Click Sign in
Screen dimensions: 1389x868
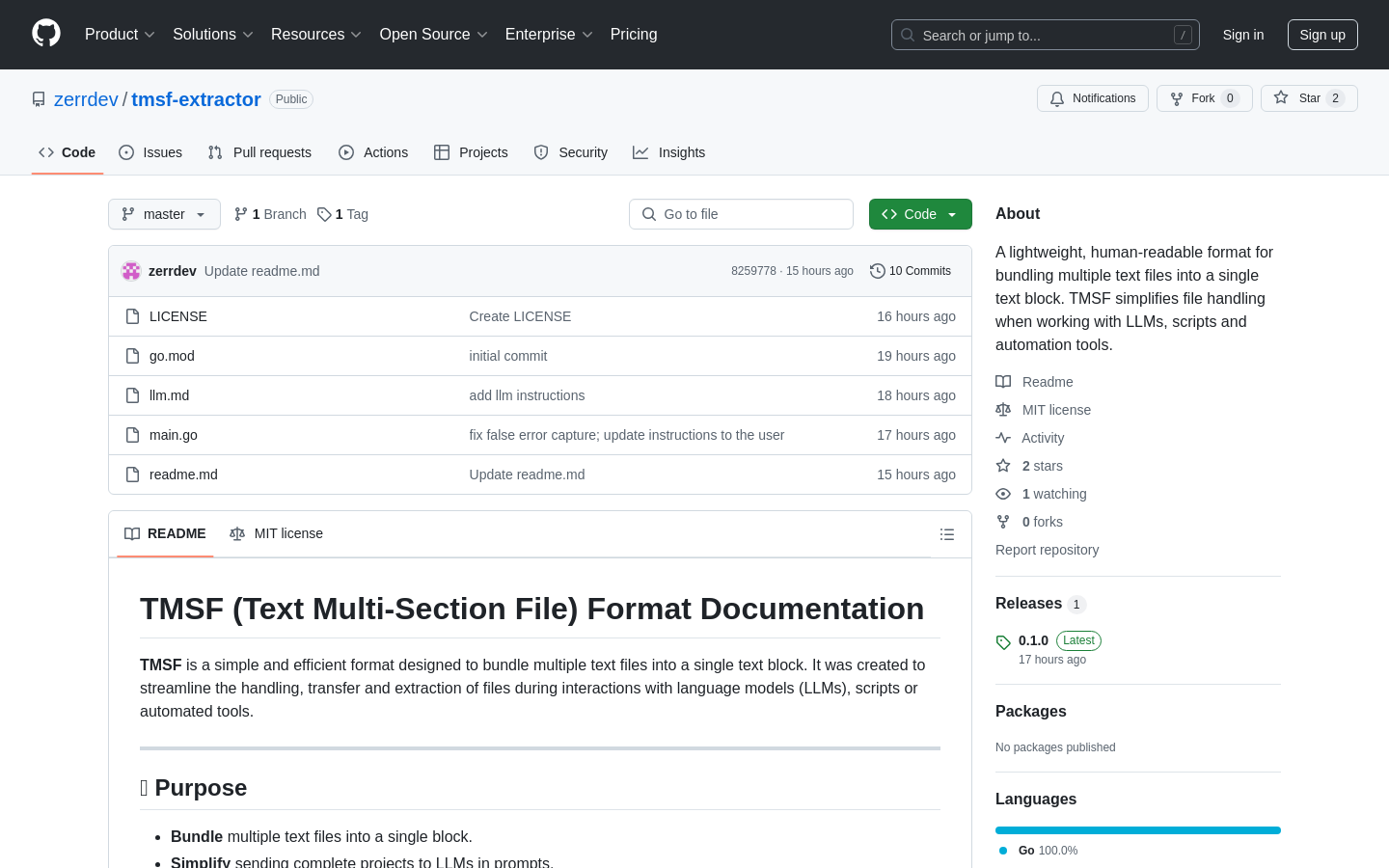(1243, 35)
